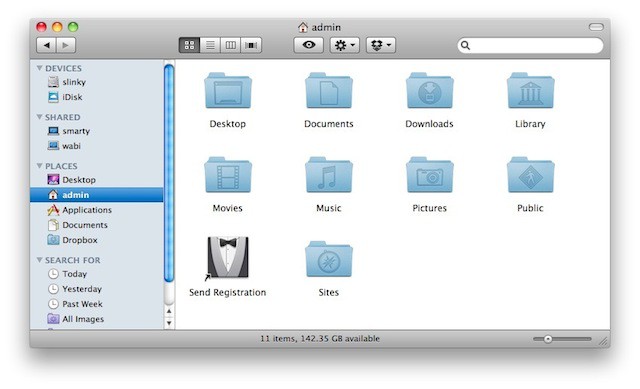The height and width of the screenshot is (389, 640).
Task: Select admin home in sidebar
Action: click(x=96, y=195)
